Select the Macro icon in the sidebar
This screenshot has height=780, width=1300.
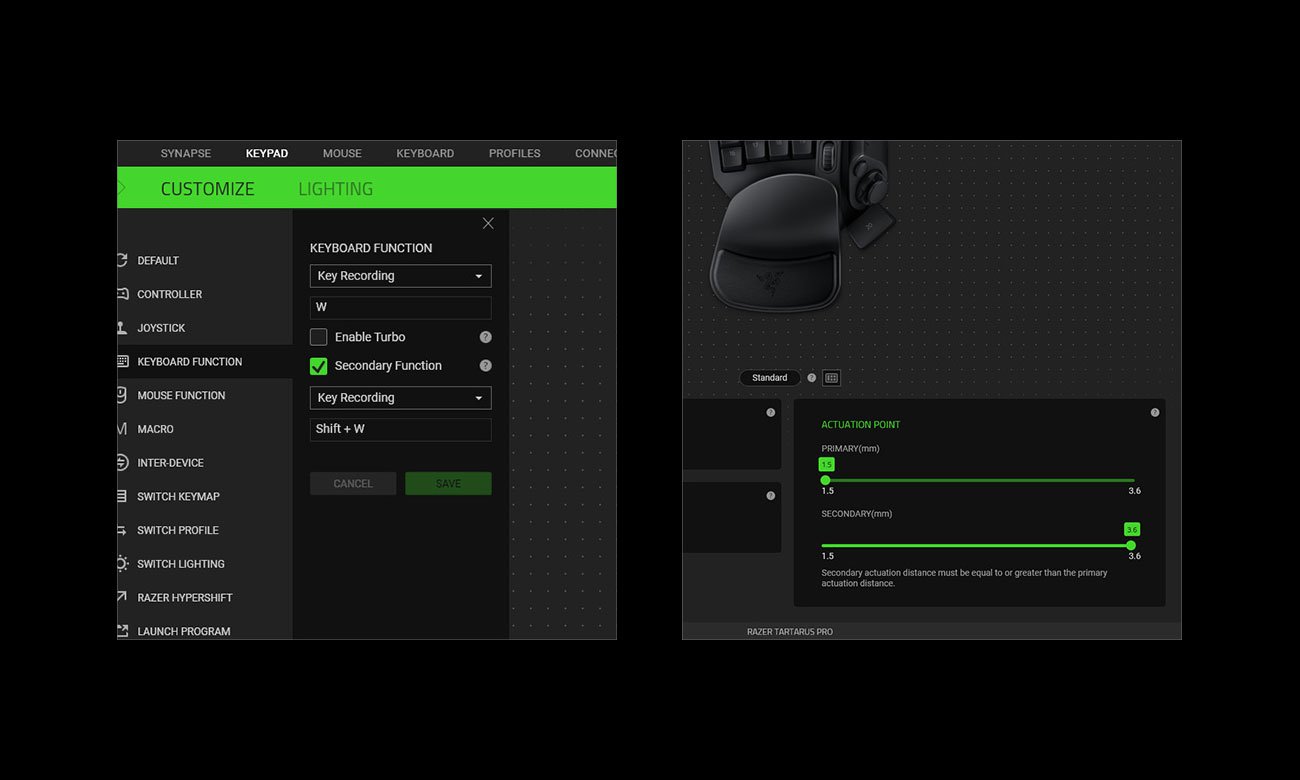(122, 429)
